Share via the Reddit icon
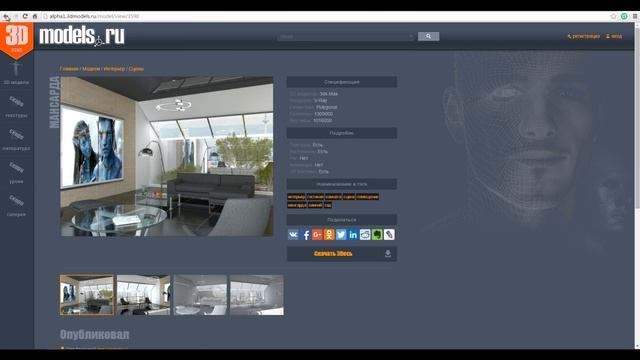The width and height of the screenshot is (640, 360). coord(365,234)
